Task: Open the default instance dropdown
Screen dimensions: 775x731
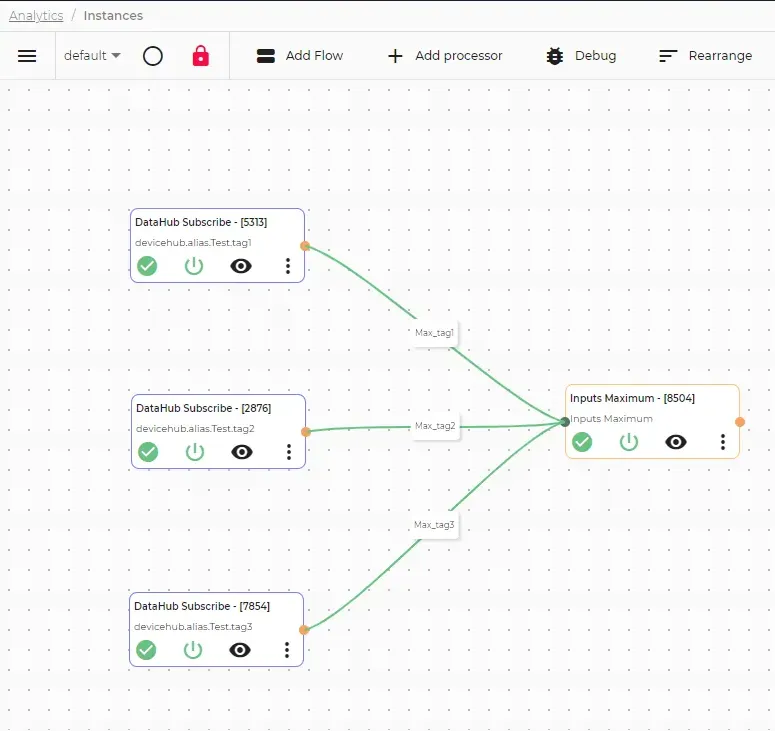Action: tap(92, 55)
